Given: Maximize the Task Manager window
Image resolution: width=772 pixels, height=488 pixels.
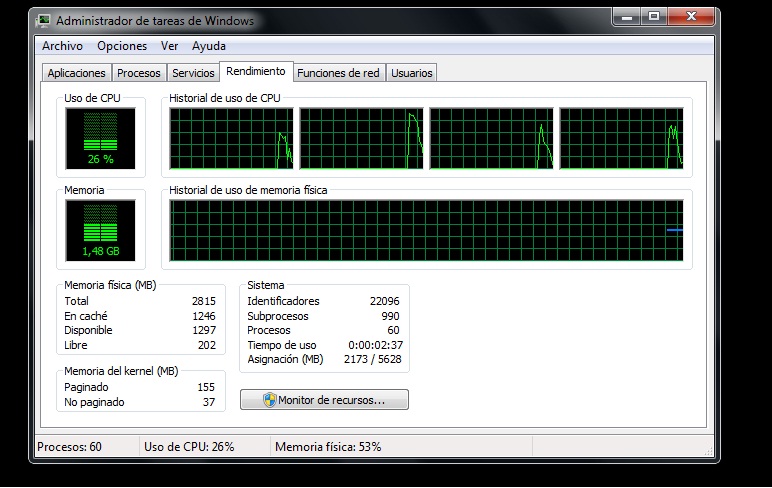Looking at the screenshot, I should coord(654,16).
